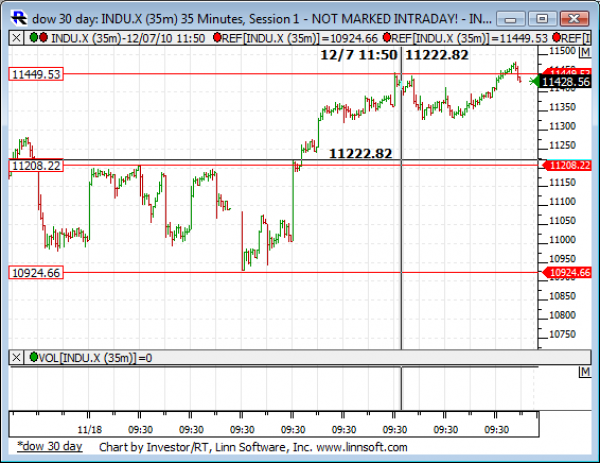Image resolution: width=600 pixels, height=463 pixels.
Task: Close the dow 30 day chart window
Action: (574, 19)
